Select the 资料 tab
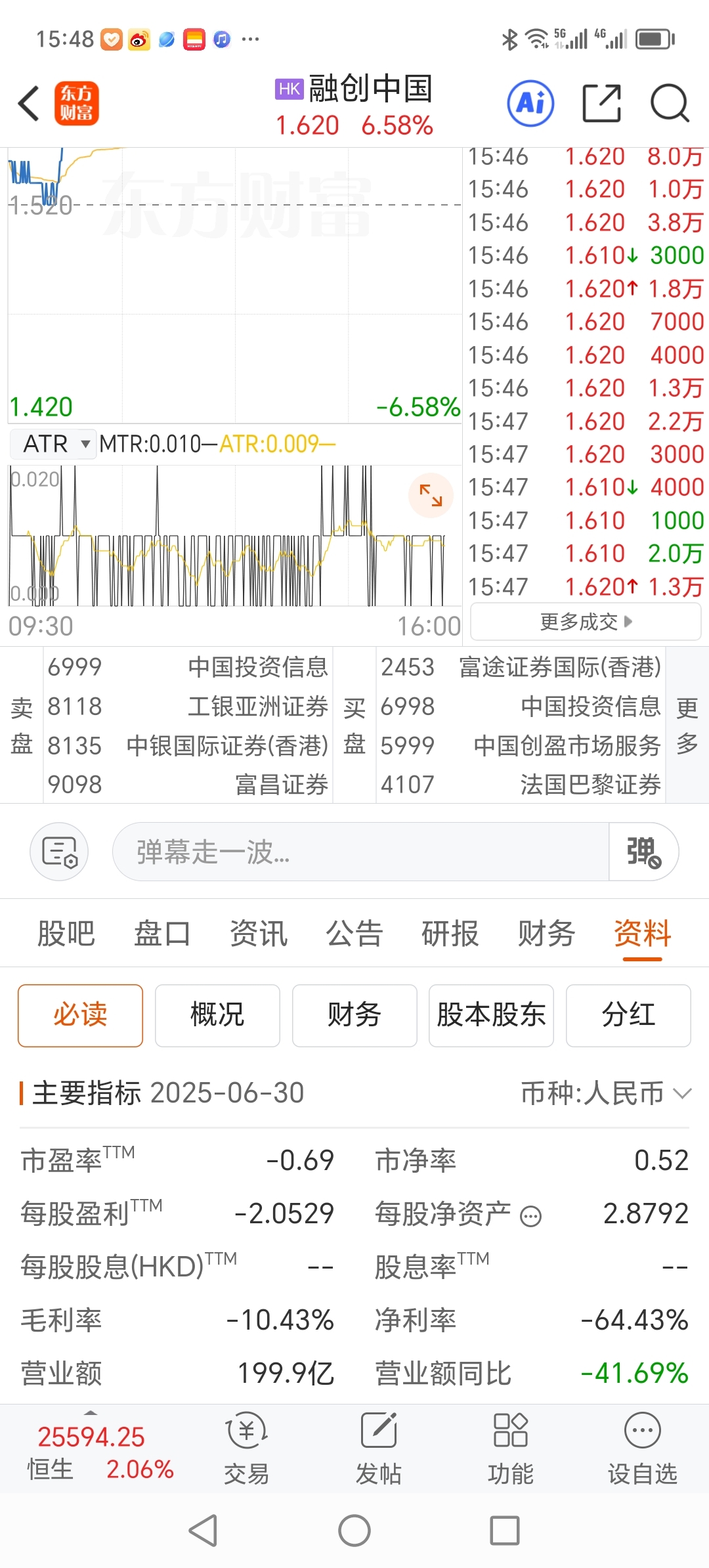Screen dimensions: 709x1568 click(x=643, y=933)
